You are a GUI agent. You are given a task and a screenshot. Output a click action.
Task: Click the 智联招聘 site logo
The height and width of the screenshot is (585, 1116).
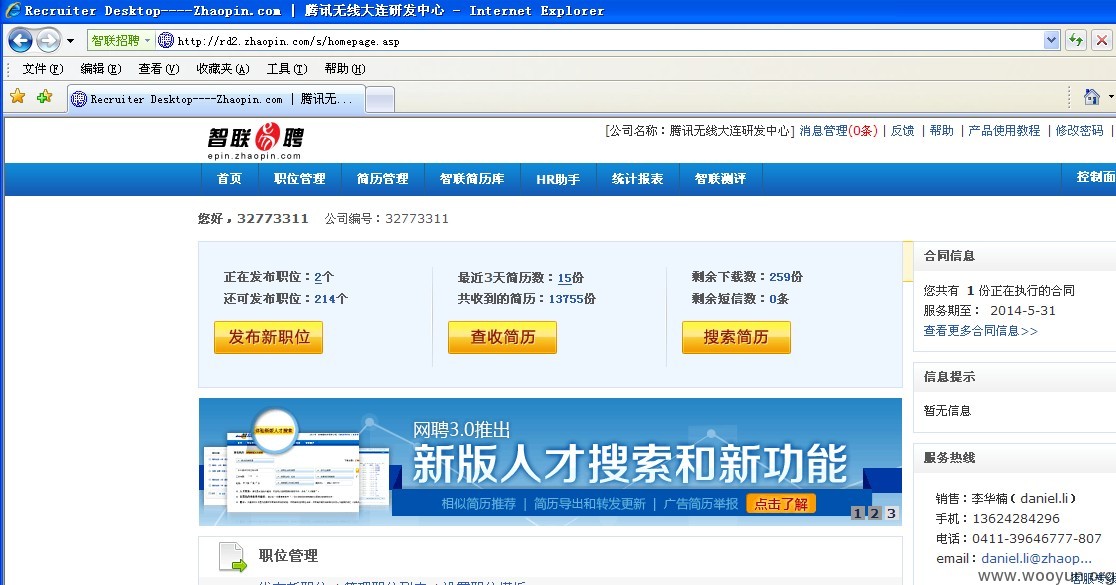[x=256, y=140]
